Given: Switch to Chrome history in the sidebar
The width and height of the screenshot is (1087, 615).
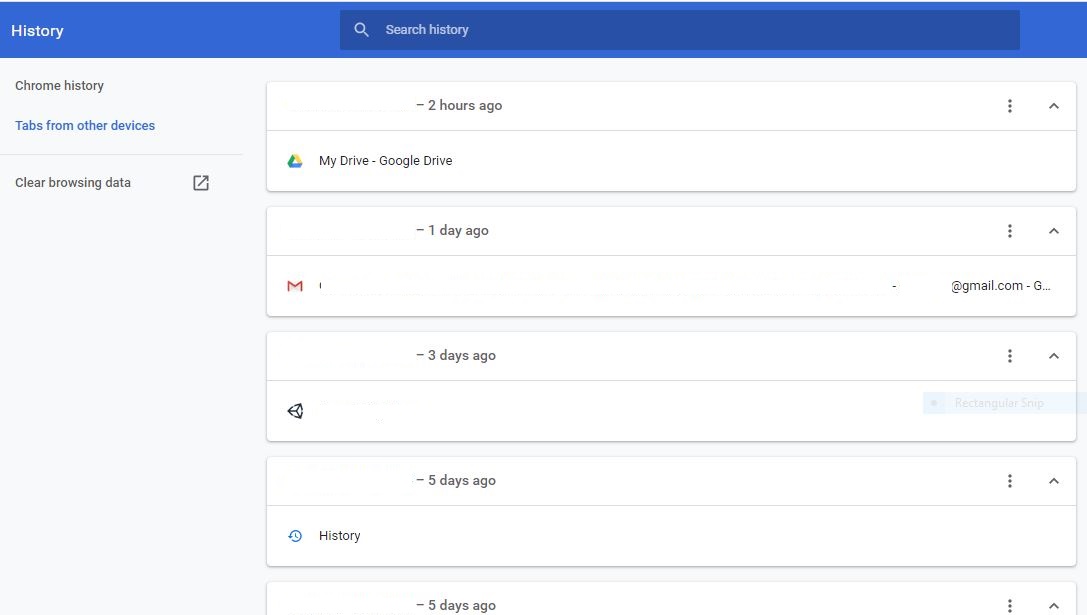Looking at the screenshot, I should 59,85.
